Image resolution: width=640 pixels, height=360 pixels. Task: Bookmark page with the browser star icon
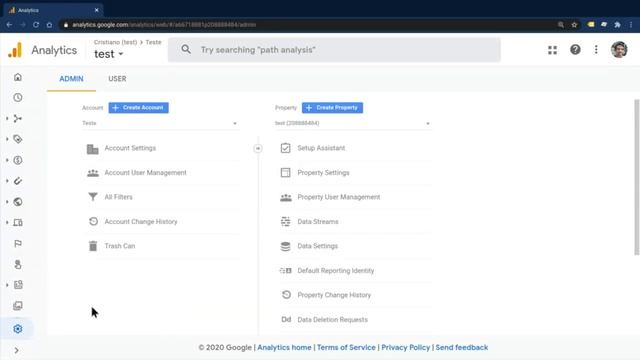(x=574, y=25)
